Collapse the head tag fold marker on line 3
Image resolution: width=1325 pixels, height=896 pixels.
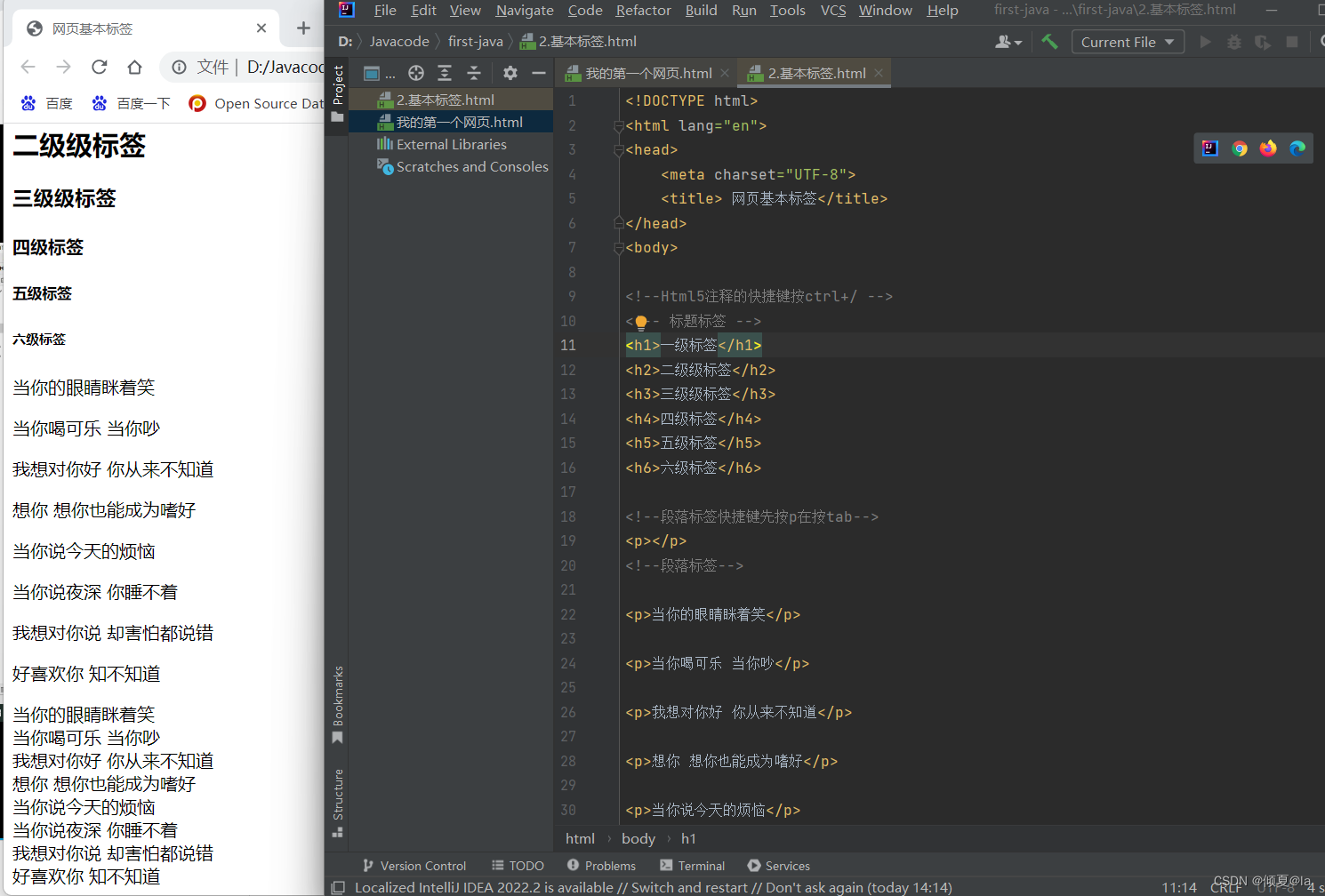click(618, 150)
